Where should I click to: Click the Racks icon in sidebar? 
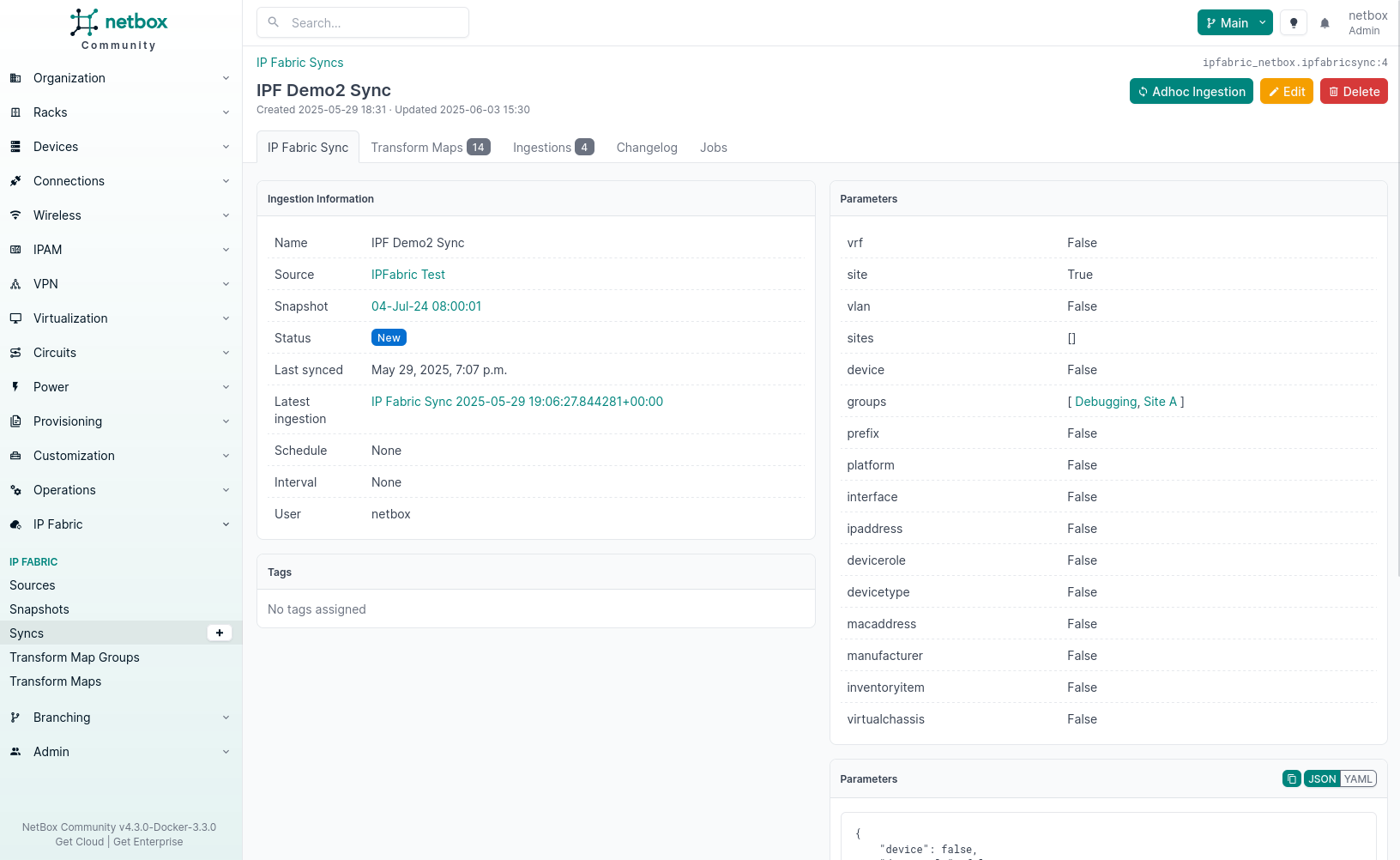tap(15, 112)
